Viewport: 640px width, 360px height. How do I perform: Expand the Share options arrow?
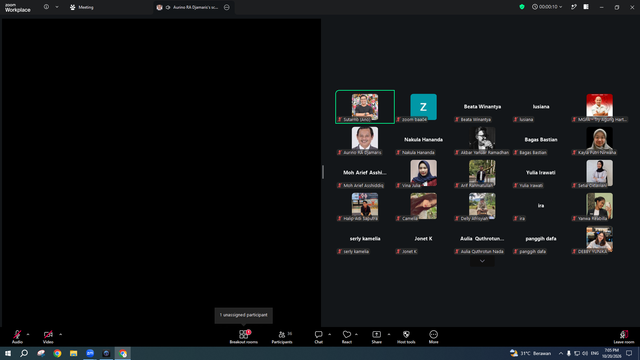[389, 334]
